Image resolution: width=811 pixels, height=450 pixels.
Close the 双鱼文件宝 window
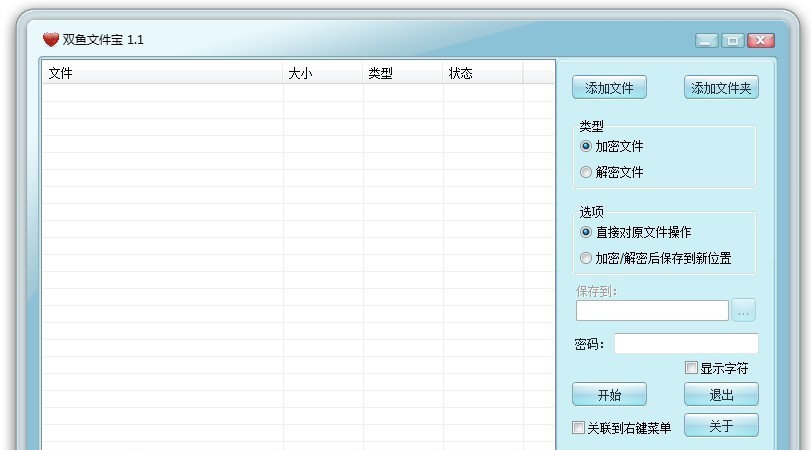click(x=760, y=40)
